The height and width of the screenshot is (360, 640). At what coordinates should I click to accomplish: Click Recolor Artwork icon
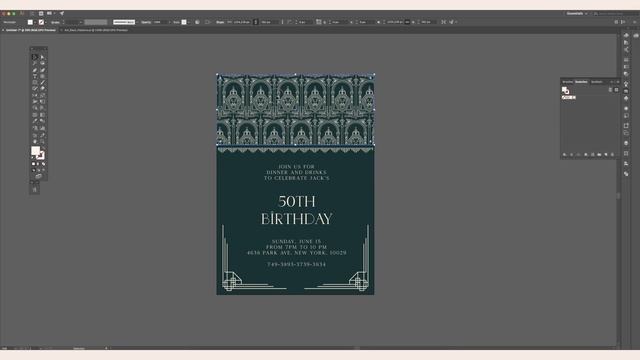point(198,22)
